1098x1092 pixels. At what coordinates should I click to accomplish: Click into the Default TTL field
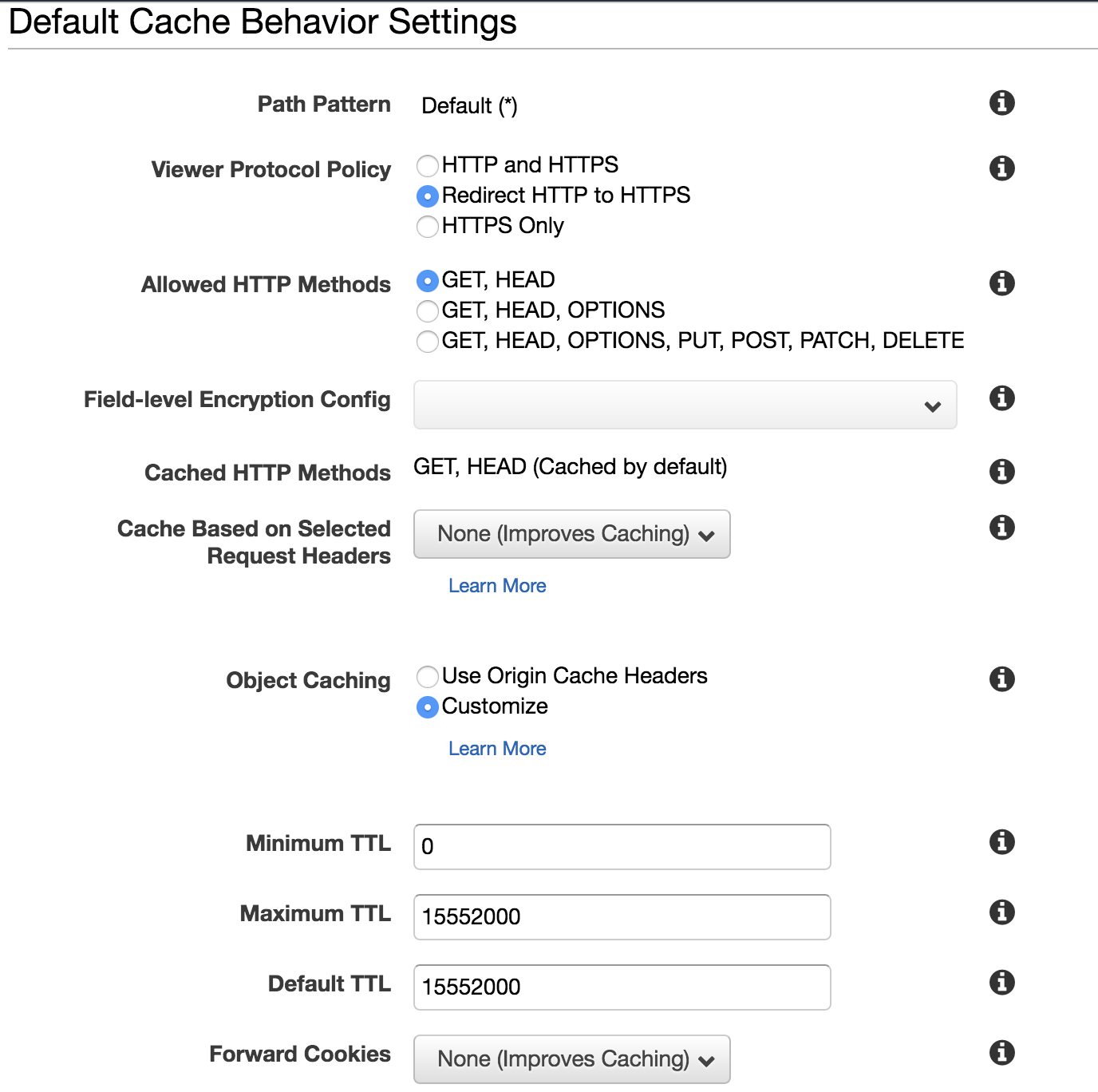tap(622, 987)
